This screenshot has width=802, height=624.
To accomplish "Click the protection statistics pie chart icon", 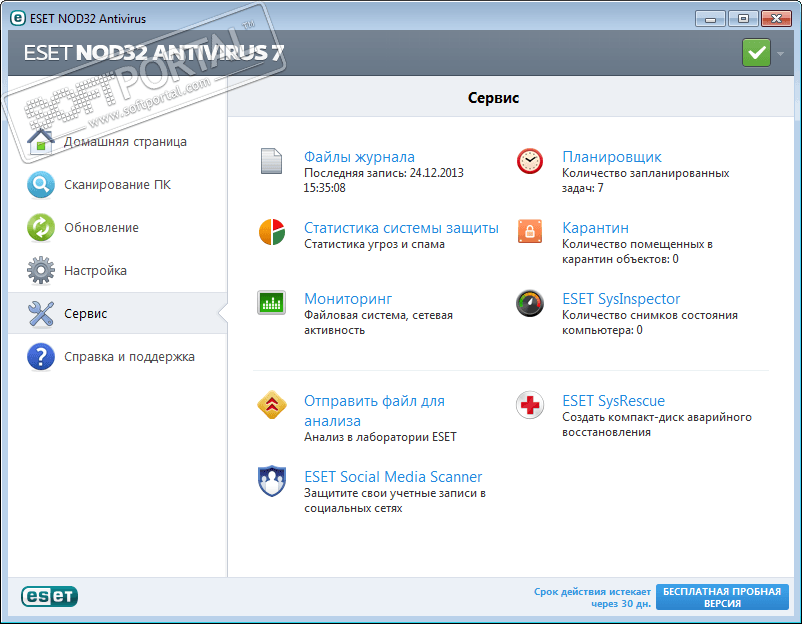I will click(x=272, y=232).
